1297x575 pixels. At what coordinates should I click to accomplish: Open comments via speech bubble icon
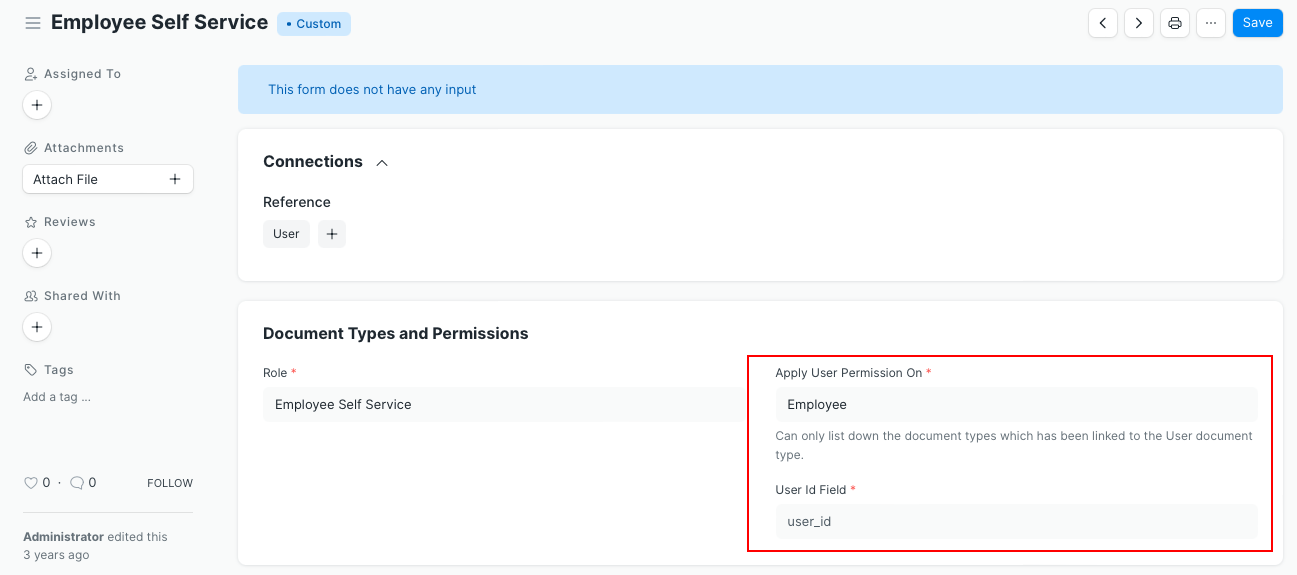point(77,483)
